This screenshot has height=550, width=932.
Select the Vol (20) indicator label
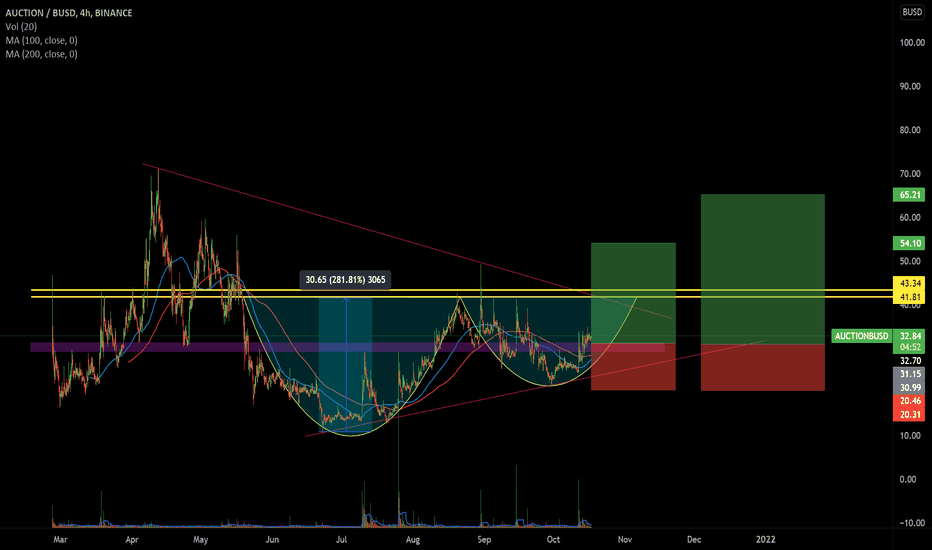[x=21, y=26]
